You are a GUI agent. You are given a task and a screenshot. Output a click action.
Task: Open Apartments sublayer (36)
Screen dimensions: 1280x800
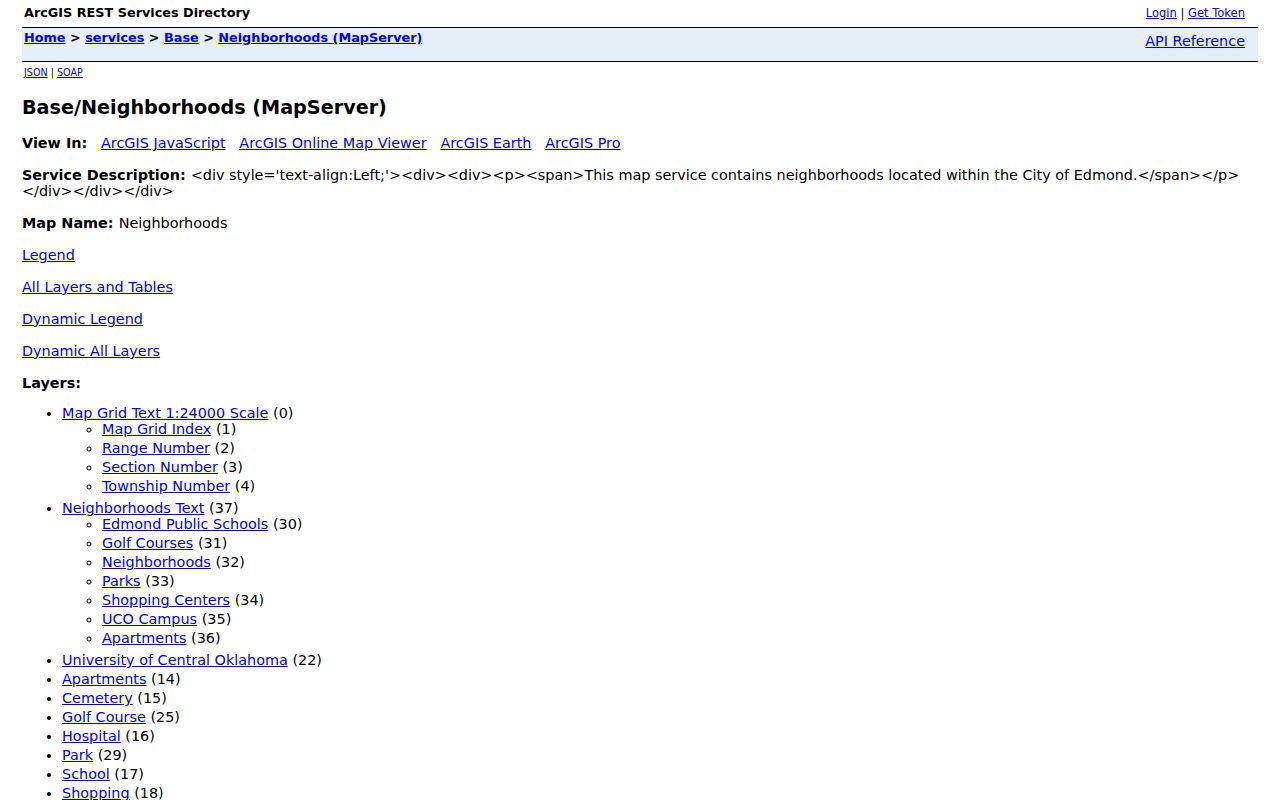tap(144, 638)
